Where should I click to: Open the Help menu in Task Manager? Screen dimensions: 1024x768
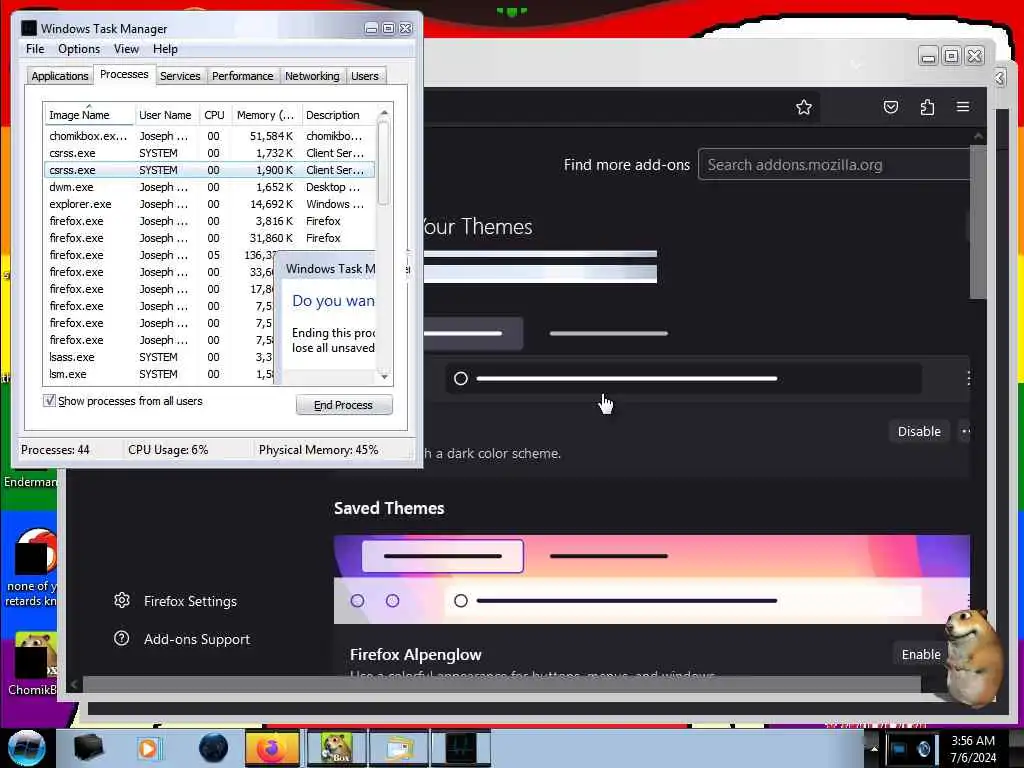[x=165, y=49]
